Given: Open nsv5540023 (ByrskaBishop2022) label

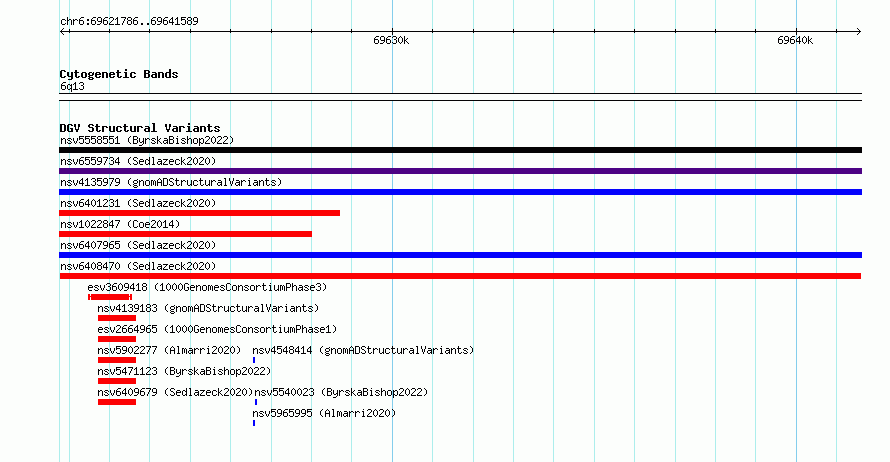Looking at the screenshot, I should [341, 392].
